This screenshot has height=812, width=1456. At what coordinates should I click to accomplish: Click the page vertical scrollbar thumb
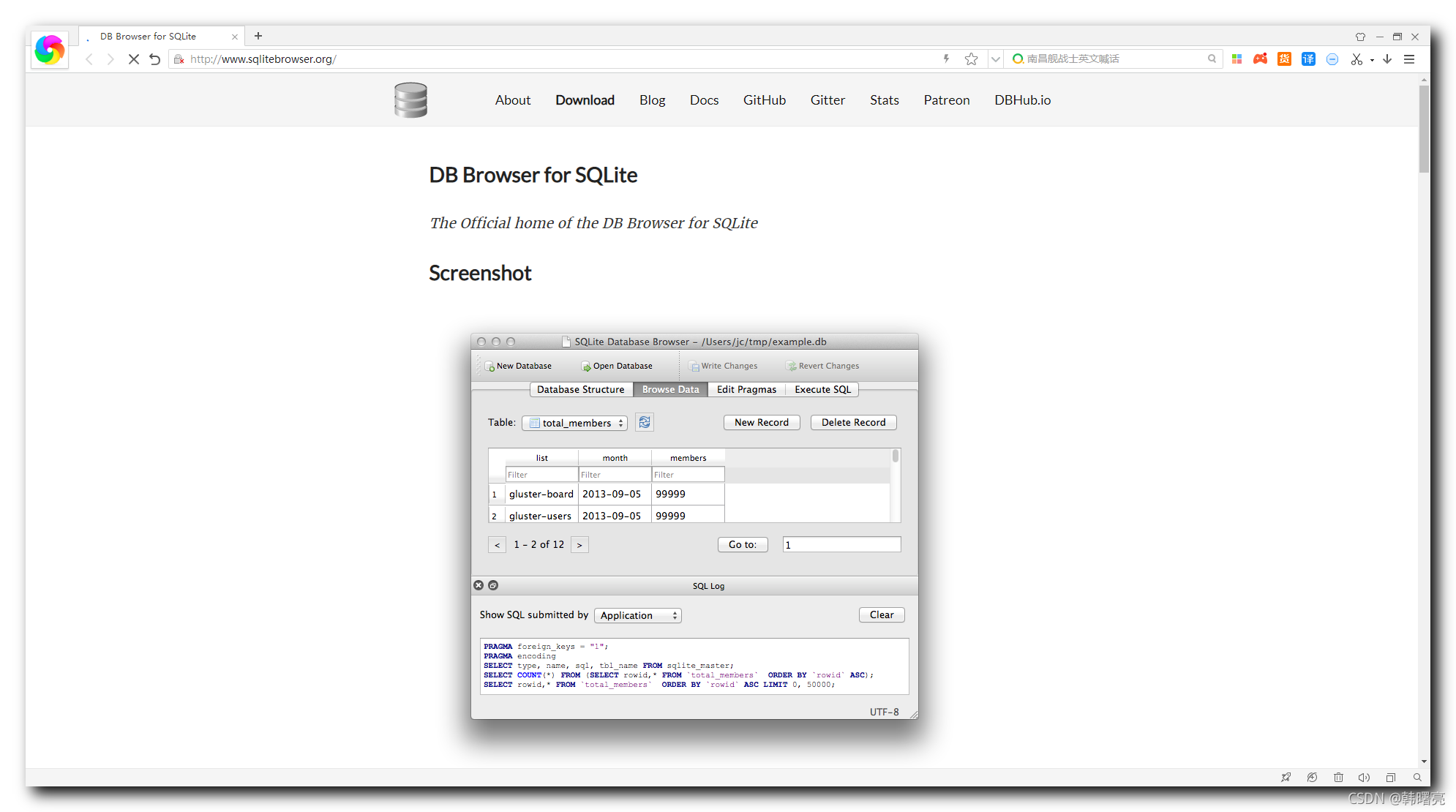tap(1424, 129)
